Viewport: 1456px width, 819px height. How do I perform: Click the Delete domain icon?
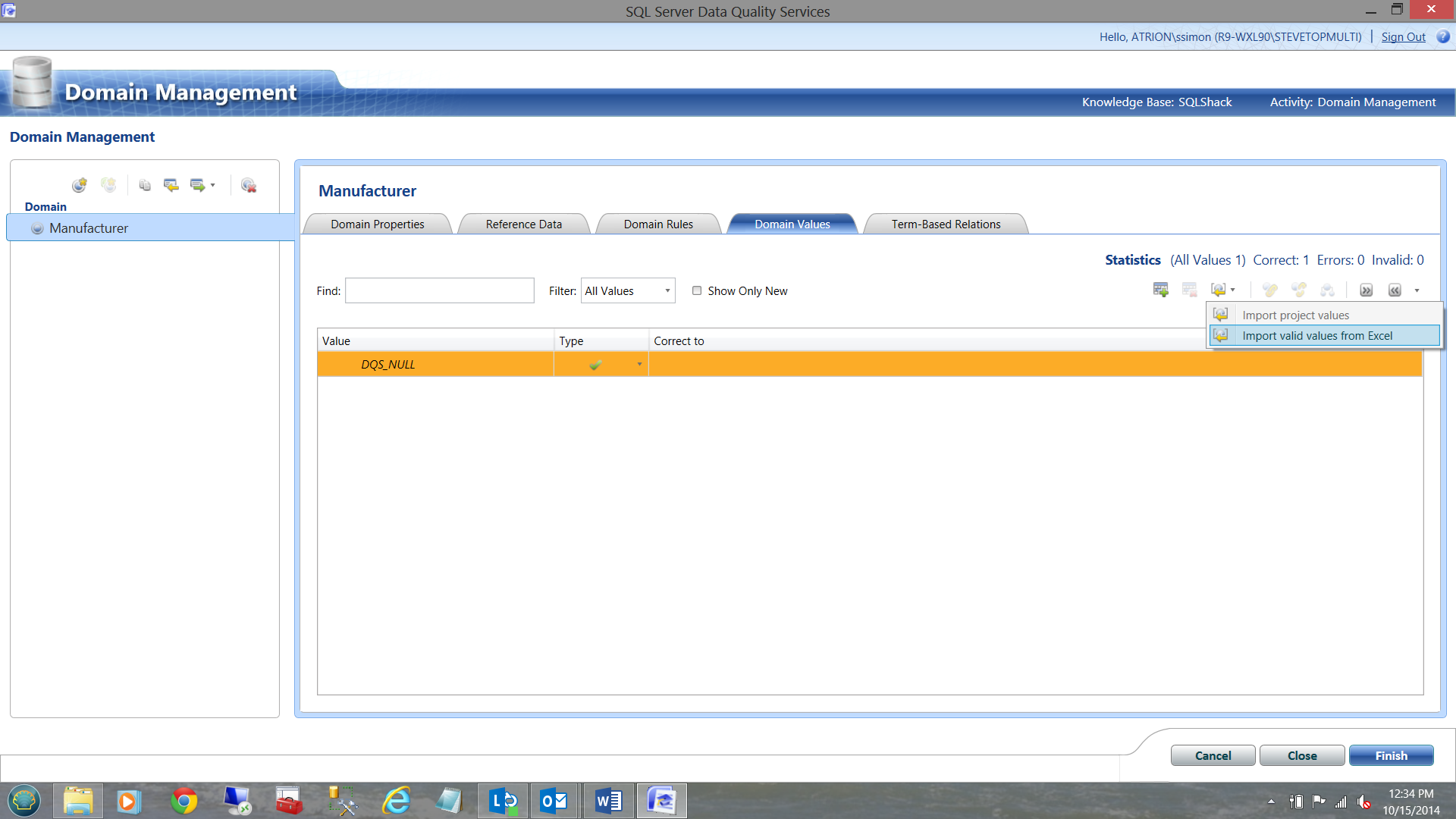(248, 185)
